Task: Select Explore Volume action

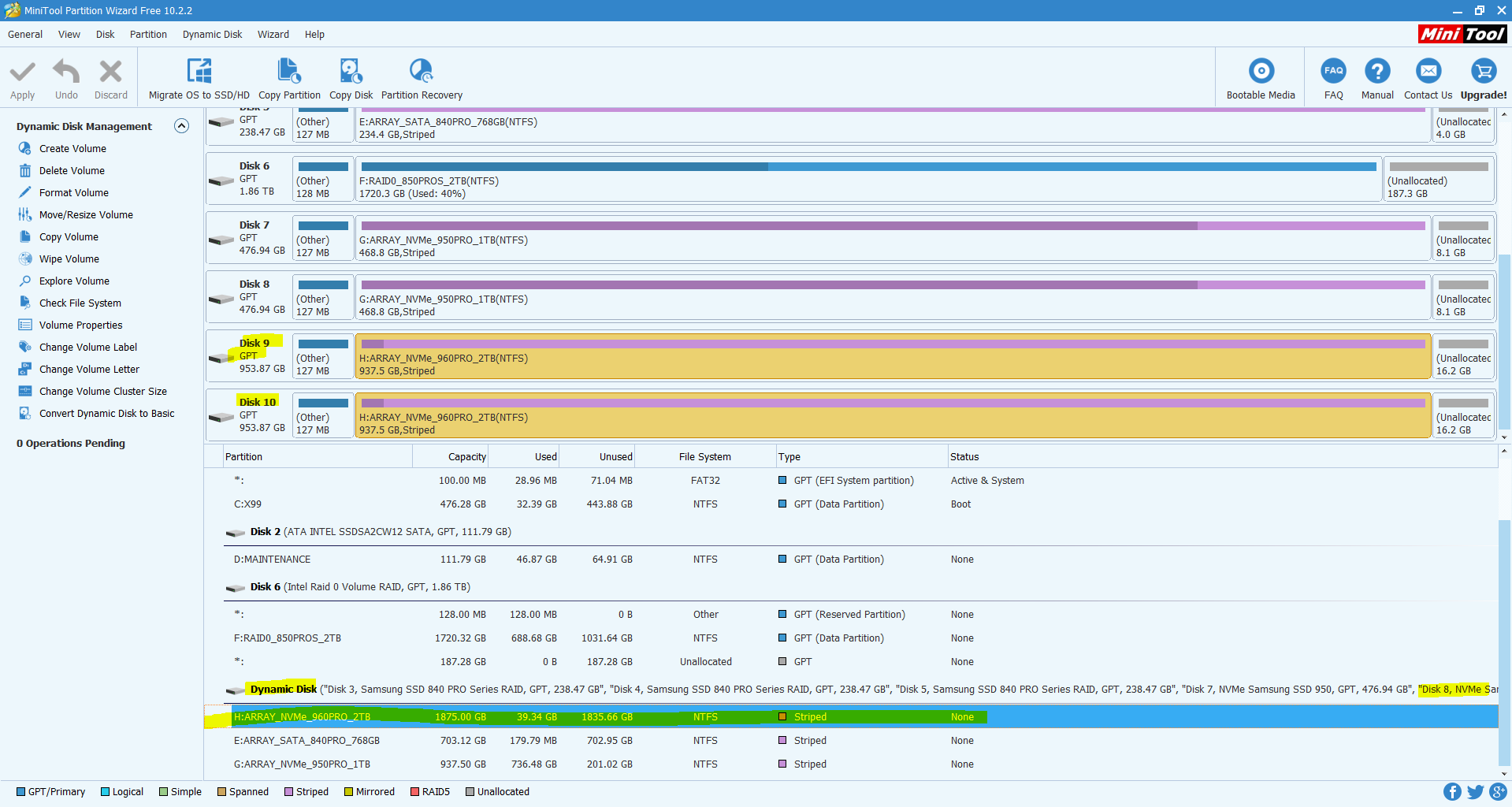Action: coord(74,281)
